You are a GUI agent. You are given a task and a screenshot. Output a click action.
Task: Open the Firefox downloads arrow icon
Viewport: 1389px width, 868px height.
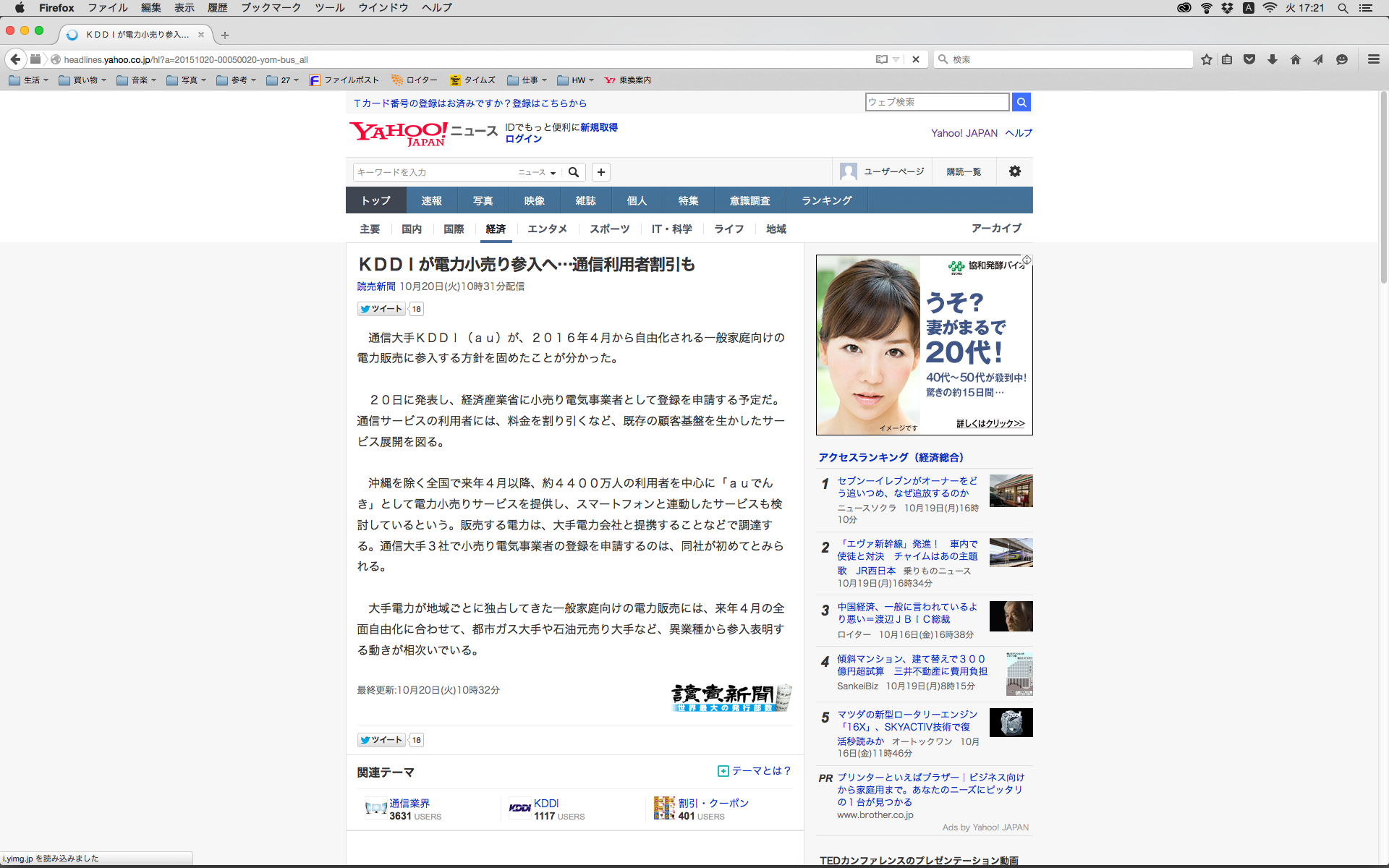pyautogui.click(x=1273, y=59)
